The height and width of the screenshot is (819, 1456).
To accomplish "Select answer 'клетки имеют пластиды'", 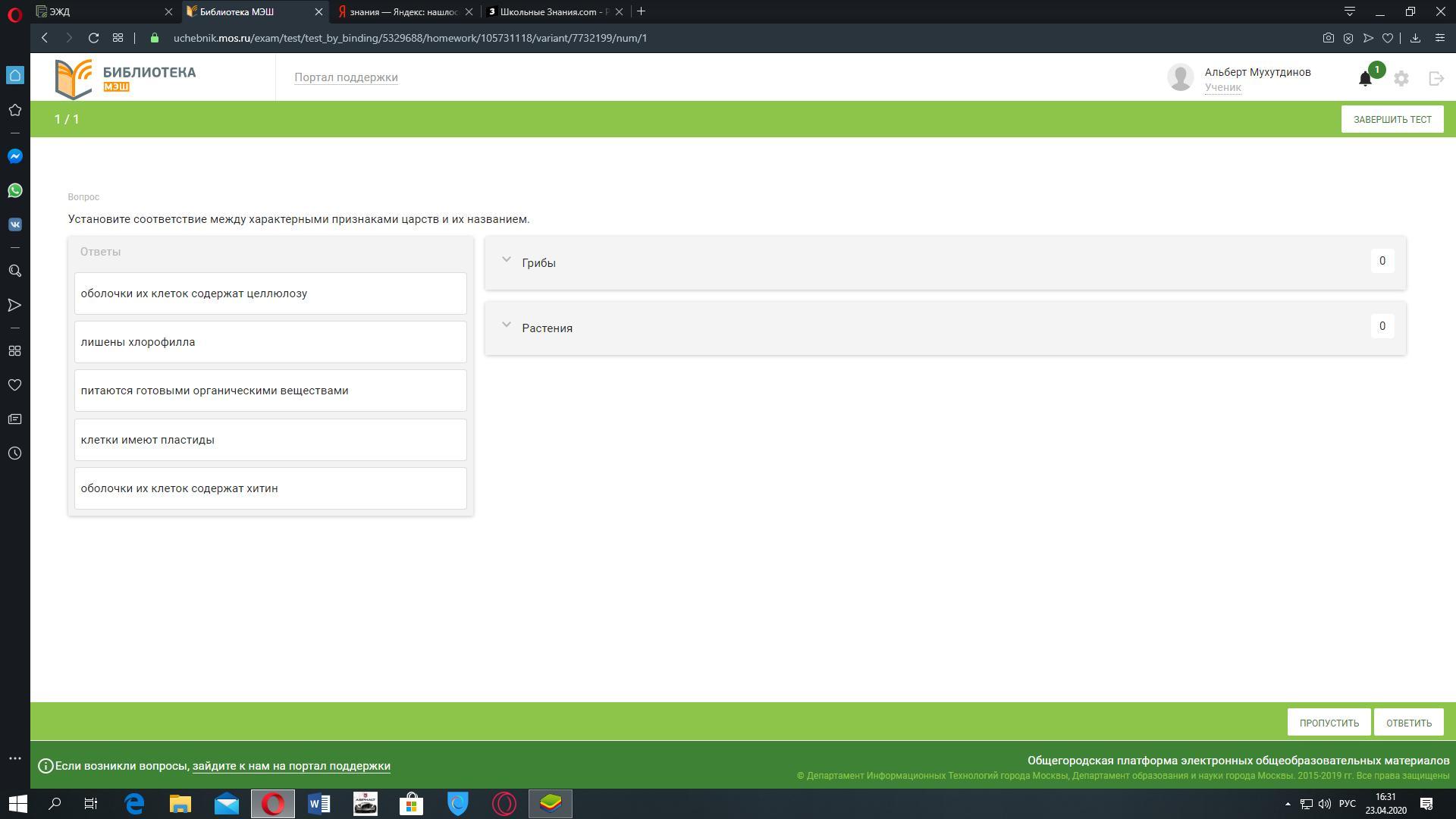I will (x=270, y=440).
